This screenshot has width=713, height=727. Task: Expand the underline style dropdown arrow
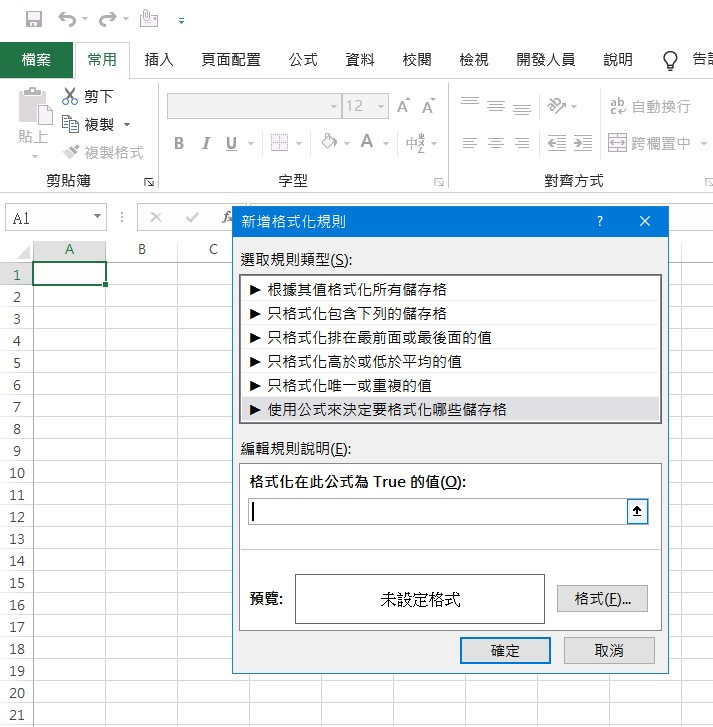pyautogui.click(x=251, y=143)
